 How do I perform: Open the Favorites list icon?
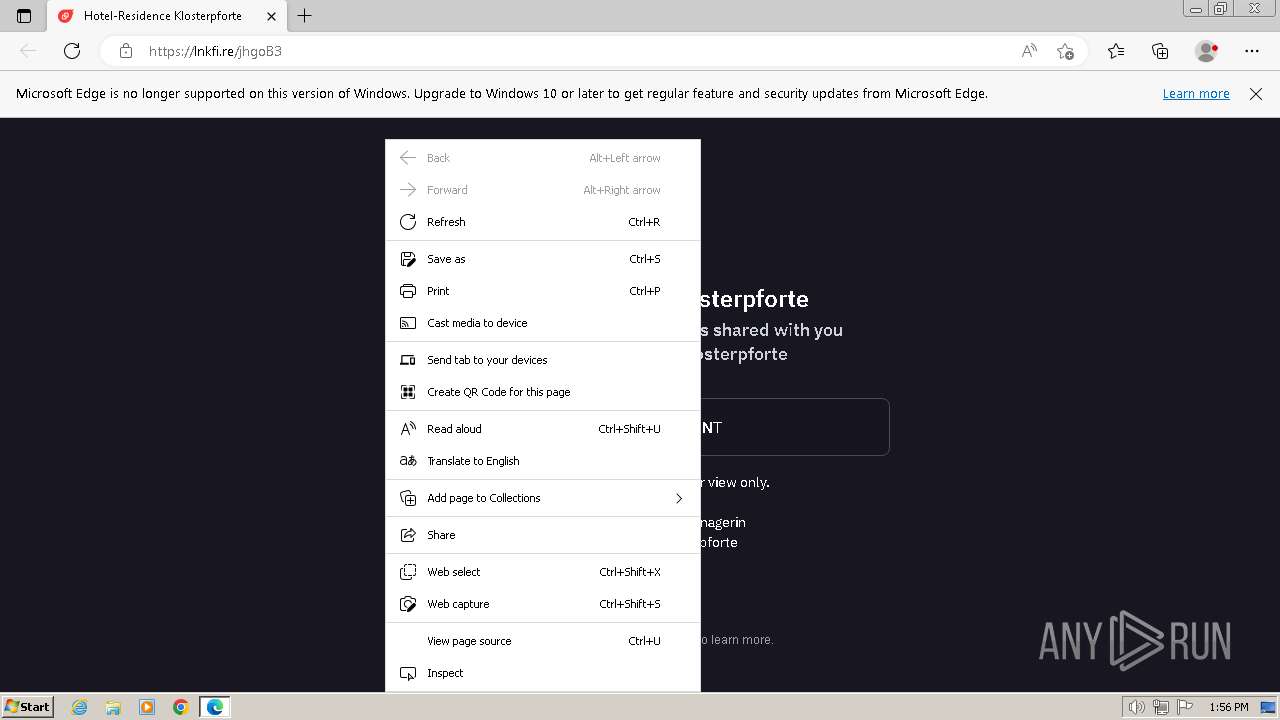point(1116,51)
